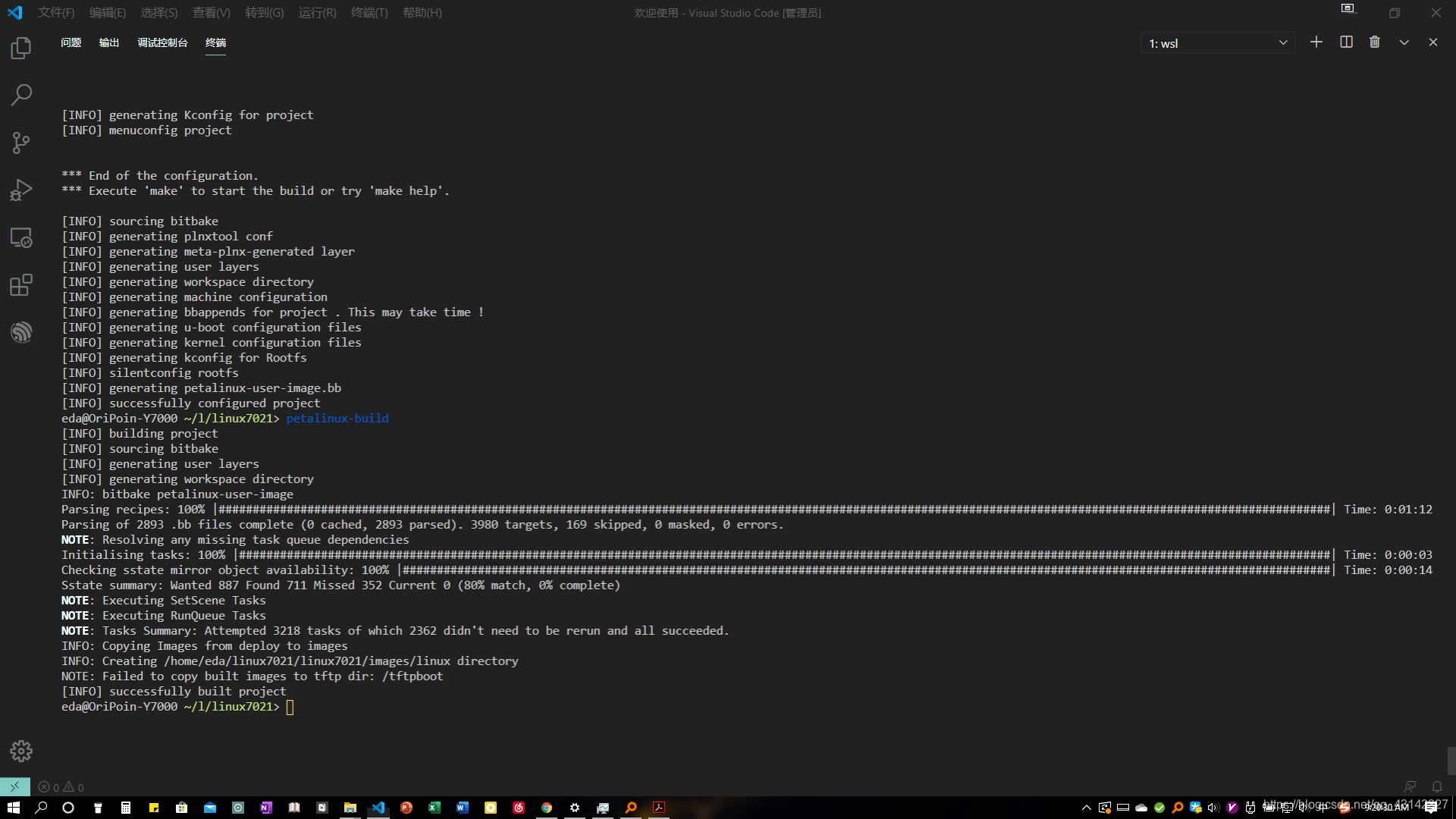
Task: Open Source Control in the activity bar
Action: click(20, 143)
